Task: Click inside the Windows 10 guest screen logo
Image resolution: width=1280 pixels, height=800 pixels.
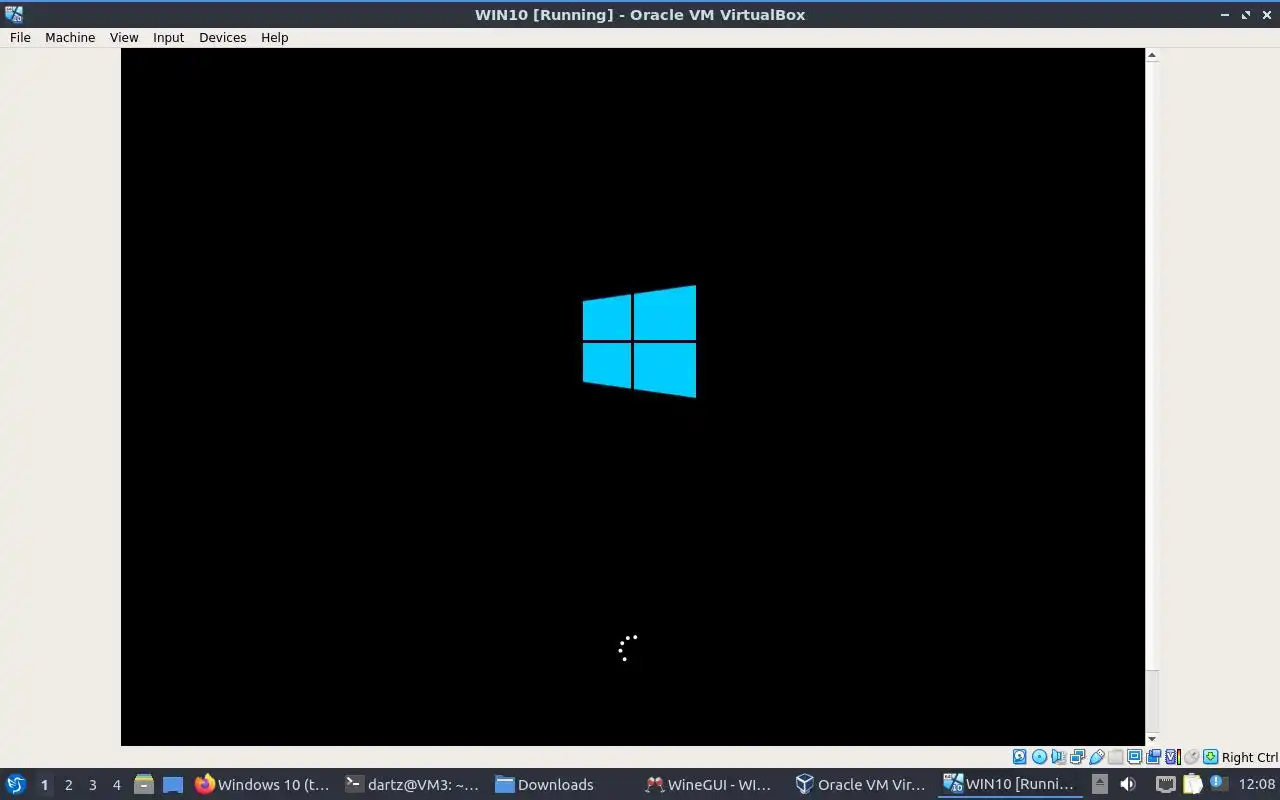Action: coord(639,341)
